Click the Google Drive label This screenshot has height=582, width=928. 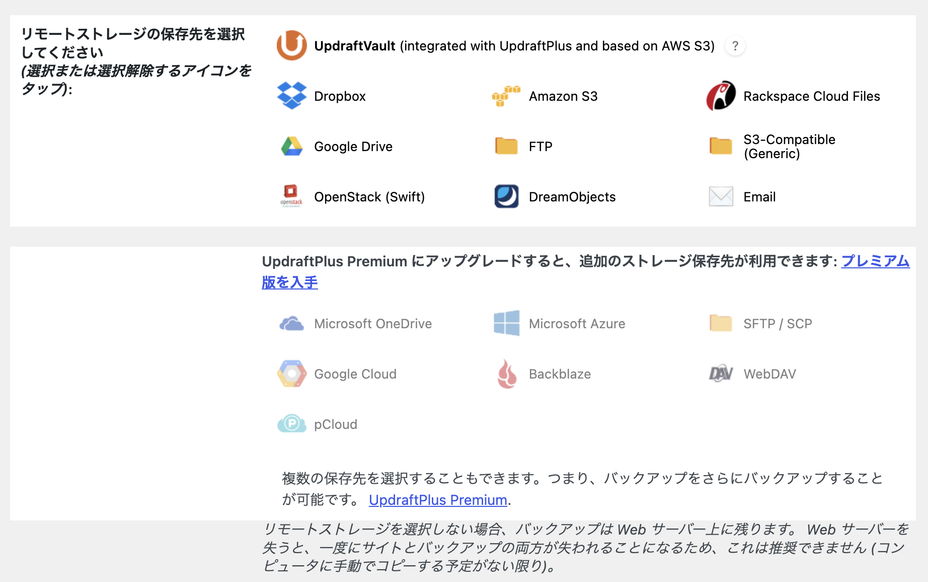point(353,146)
